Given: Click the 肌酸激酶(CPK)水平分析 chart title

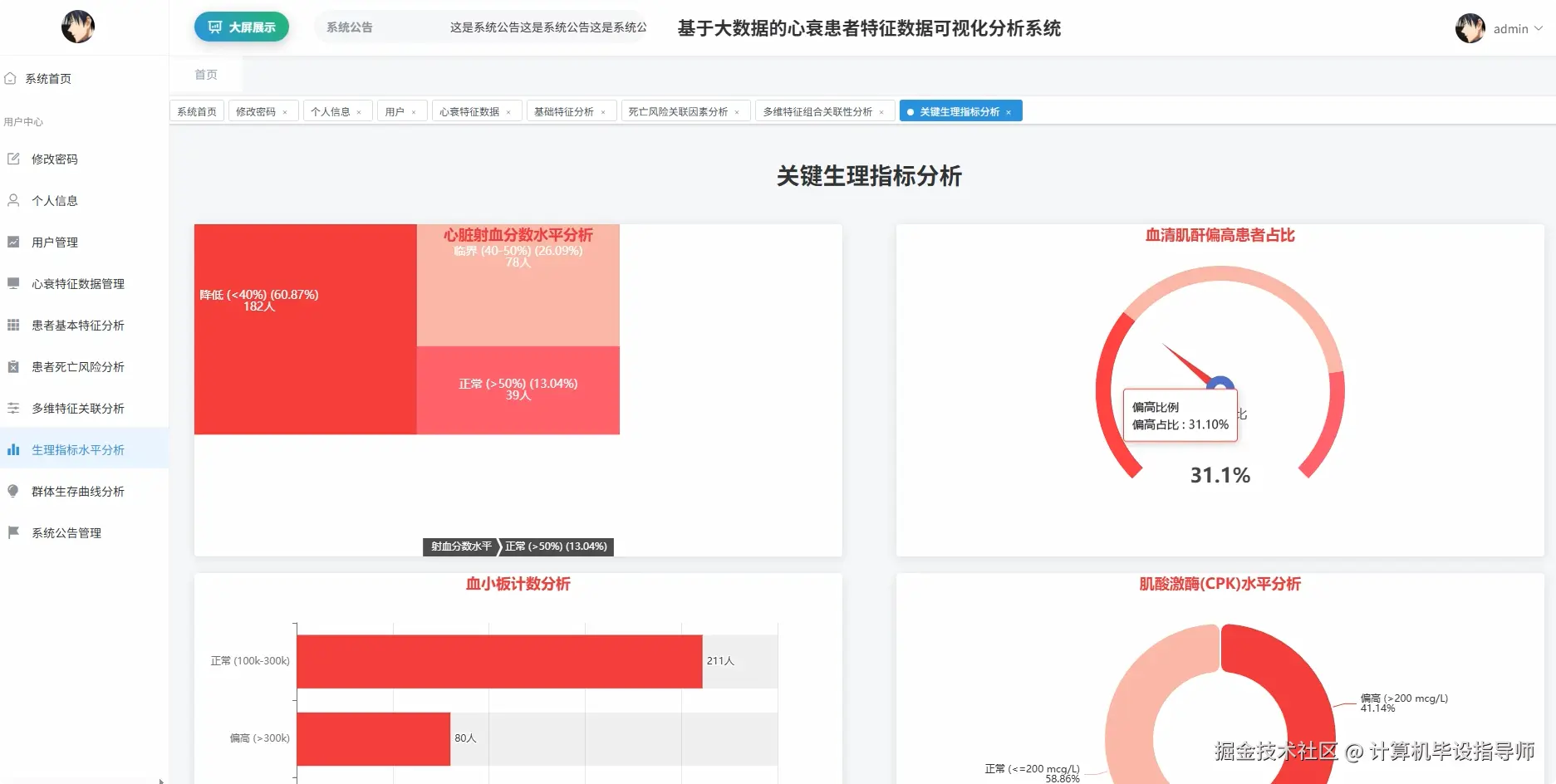Looking at the screenshot, I should coord(1220,584).
